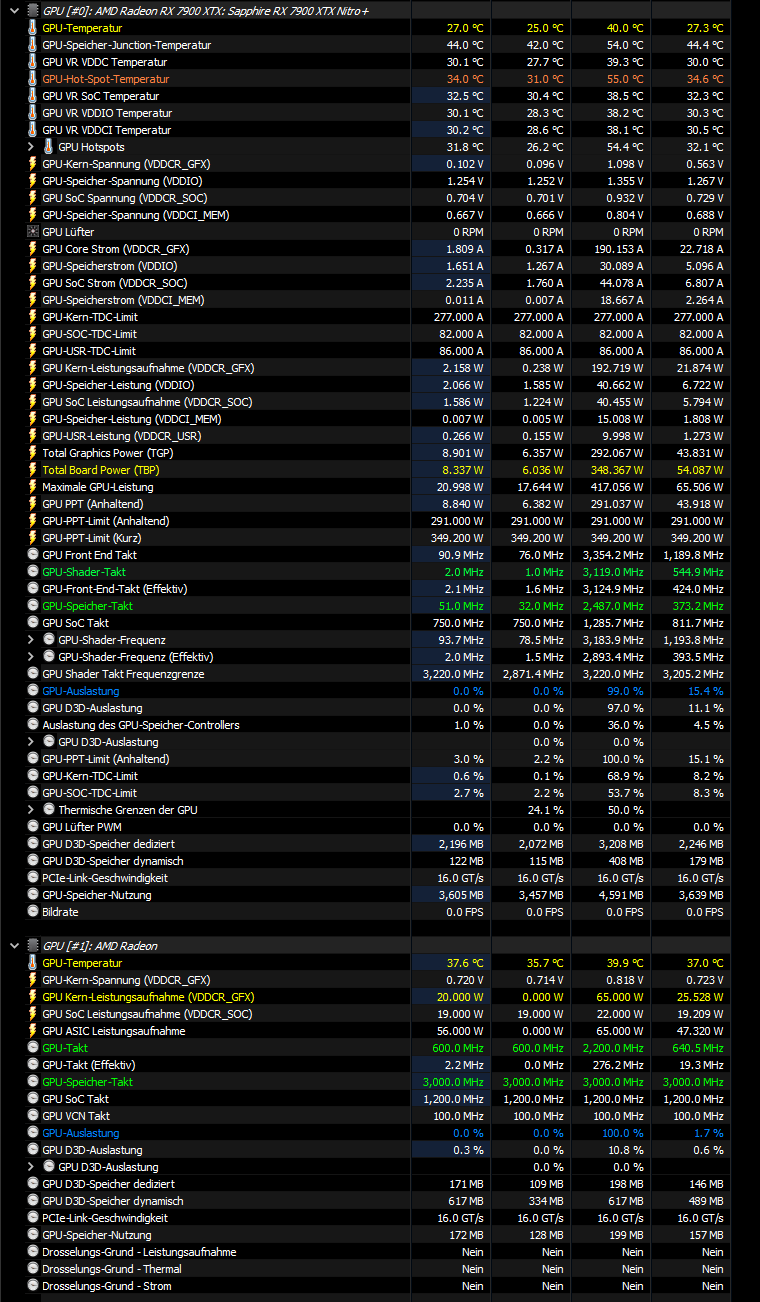This screenshot has height=1302, width=760.
Task: Expand GPU D3D-Auslastung under GPU #1
Action: pos(32,1167)
